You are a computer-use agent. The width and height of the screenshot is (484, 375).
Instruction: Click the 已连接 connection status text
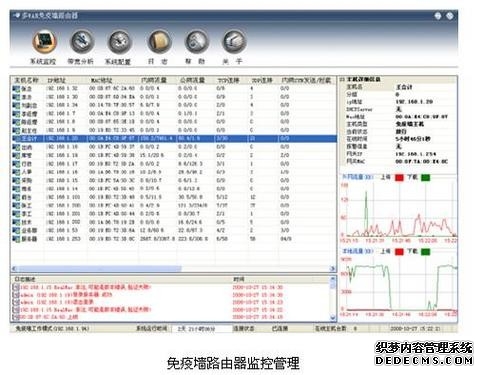(x=280, y=329)
